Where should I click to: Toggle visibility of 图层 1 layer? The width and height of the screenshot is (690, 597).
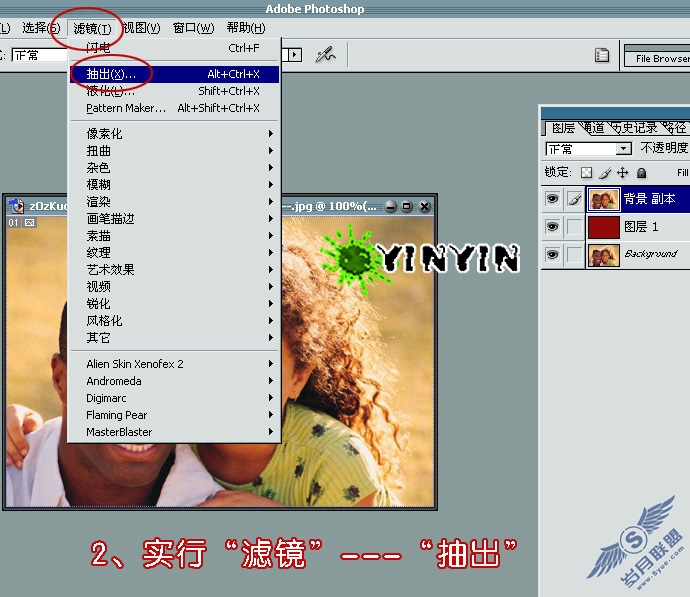(552, 227)
